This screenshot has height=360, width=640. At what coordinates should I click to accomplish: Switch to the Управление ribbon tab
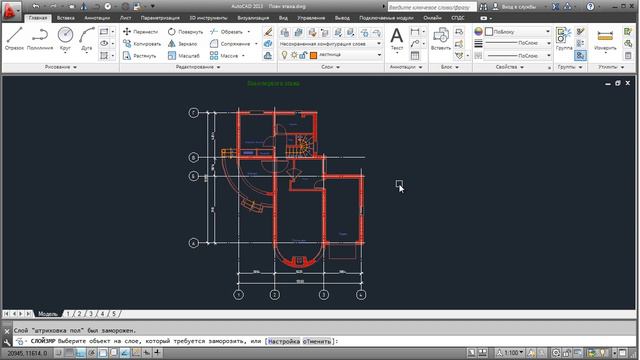pyautogui.click(x=311, y=18)
